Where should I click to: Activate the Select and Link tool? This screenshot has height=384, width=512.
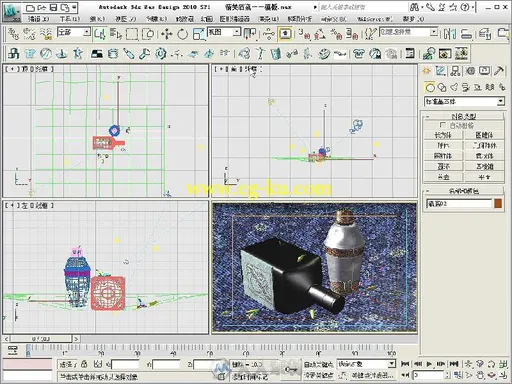(x=13, y=34)
